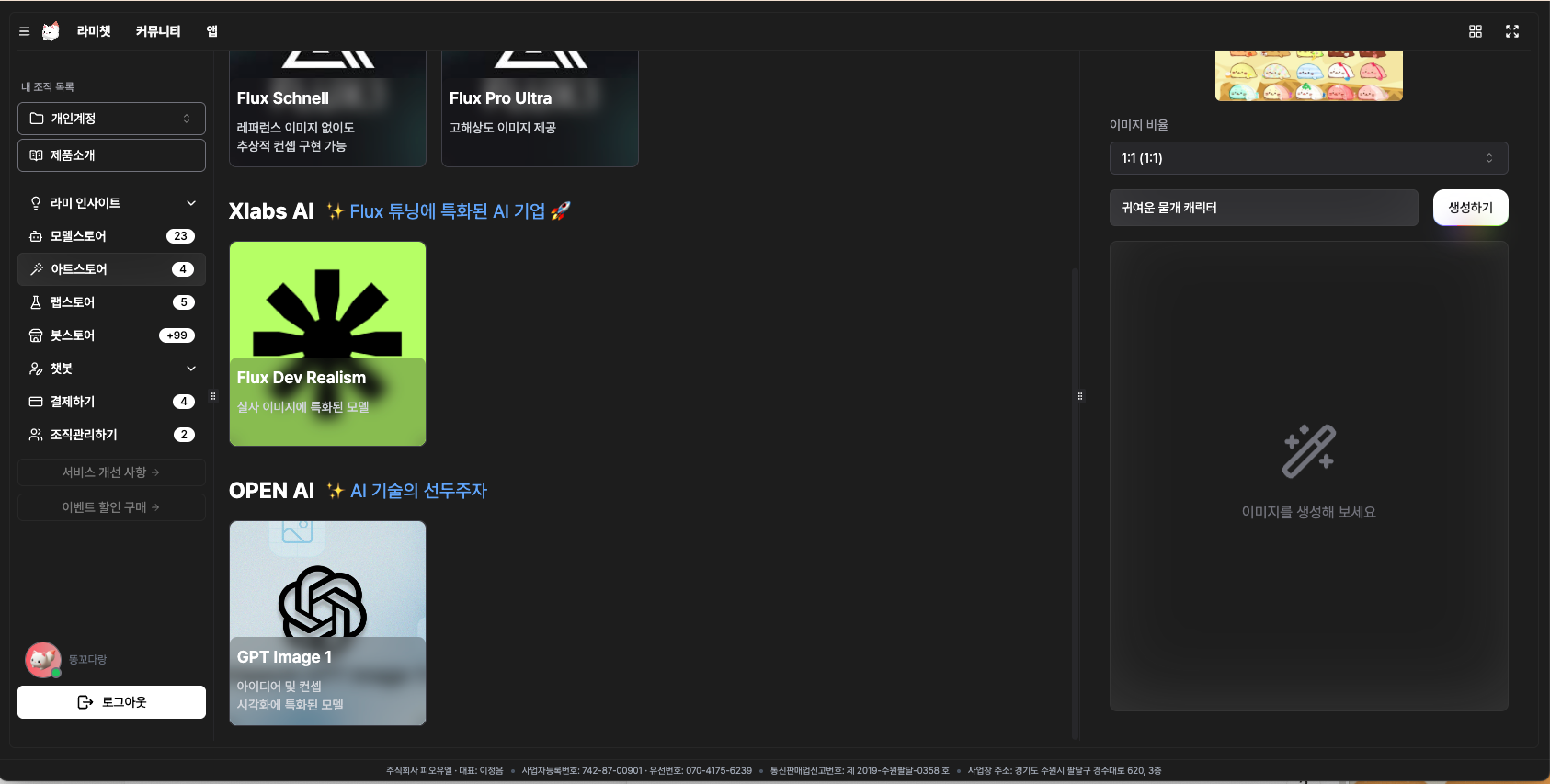This screenshot has width=1550, height=784.
Task: Open 서비스 개선 사항 link
Action: pos(111,472)
